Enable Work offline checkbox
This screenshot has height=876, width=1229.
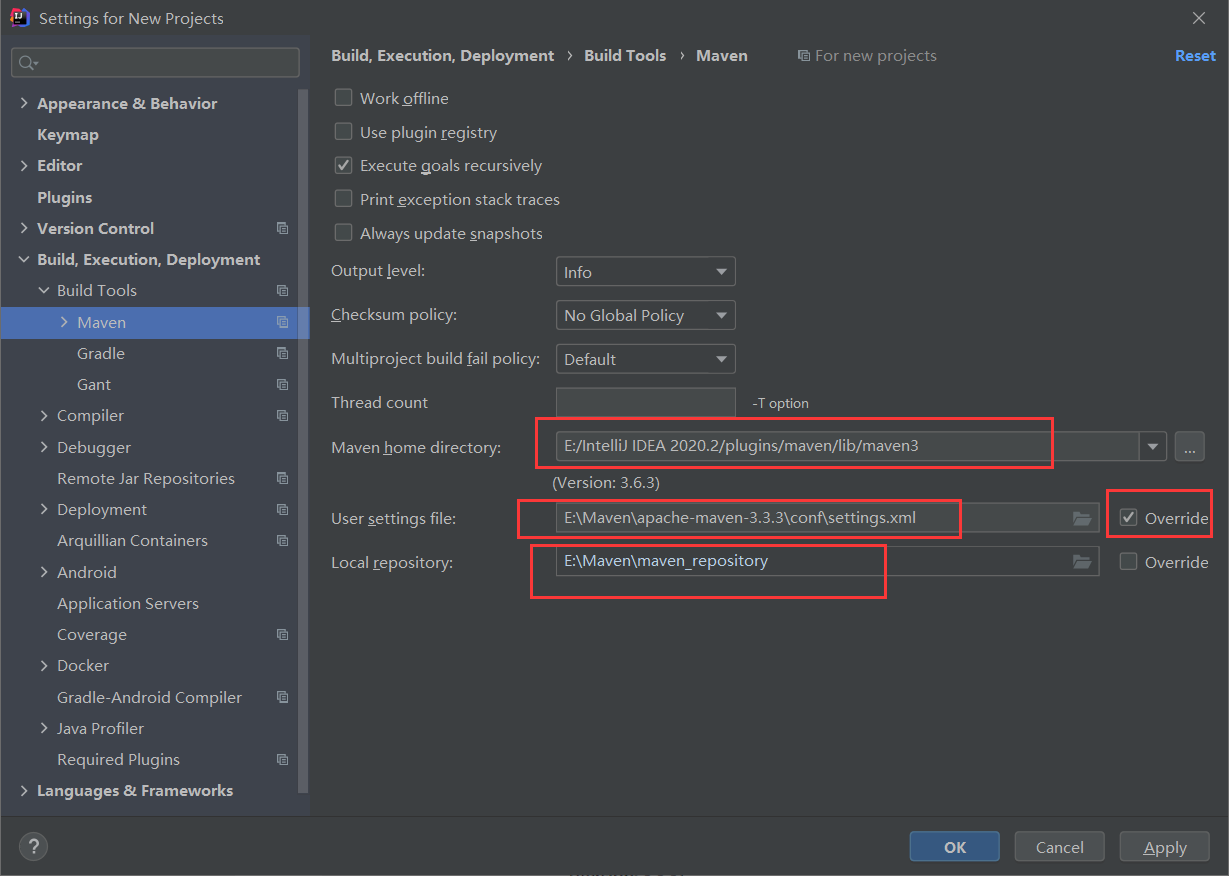point(343,98)
